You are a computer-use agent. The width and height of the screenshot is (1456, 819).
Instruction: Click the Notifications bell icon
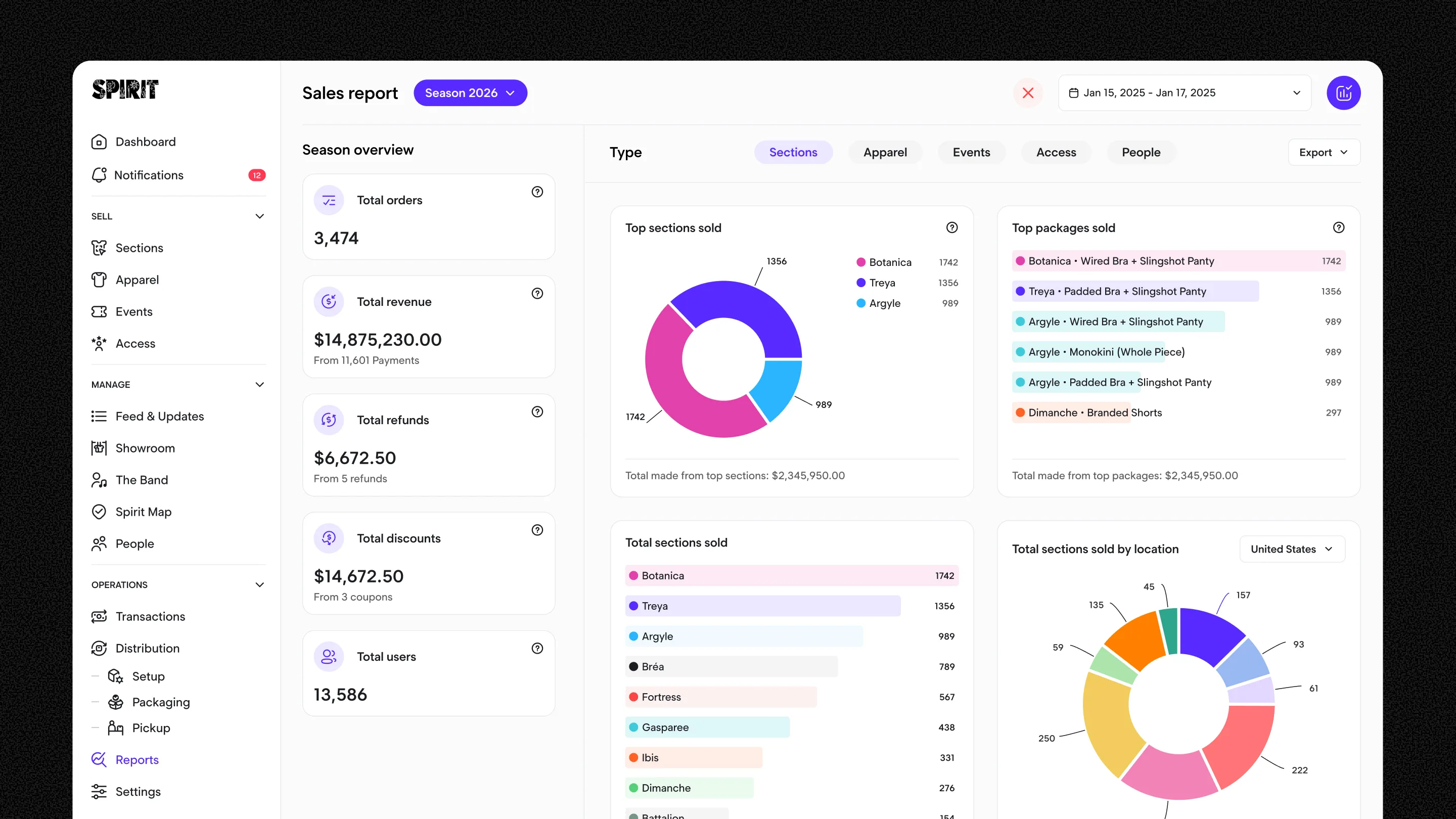pyautogui.click(x=99, y=175)
